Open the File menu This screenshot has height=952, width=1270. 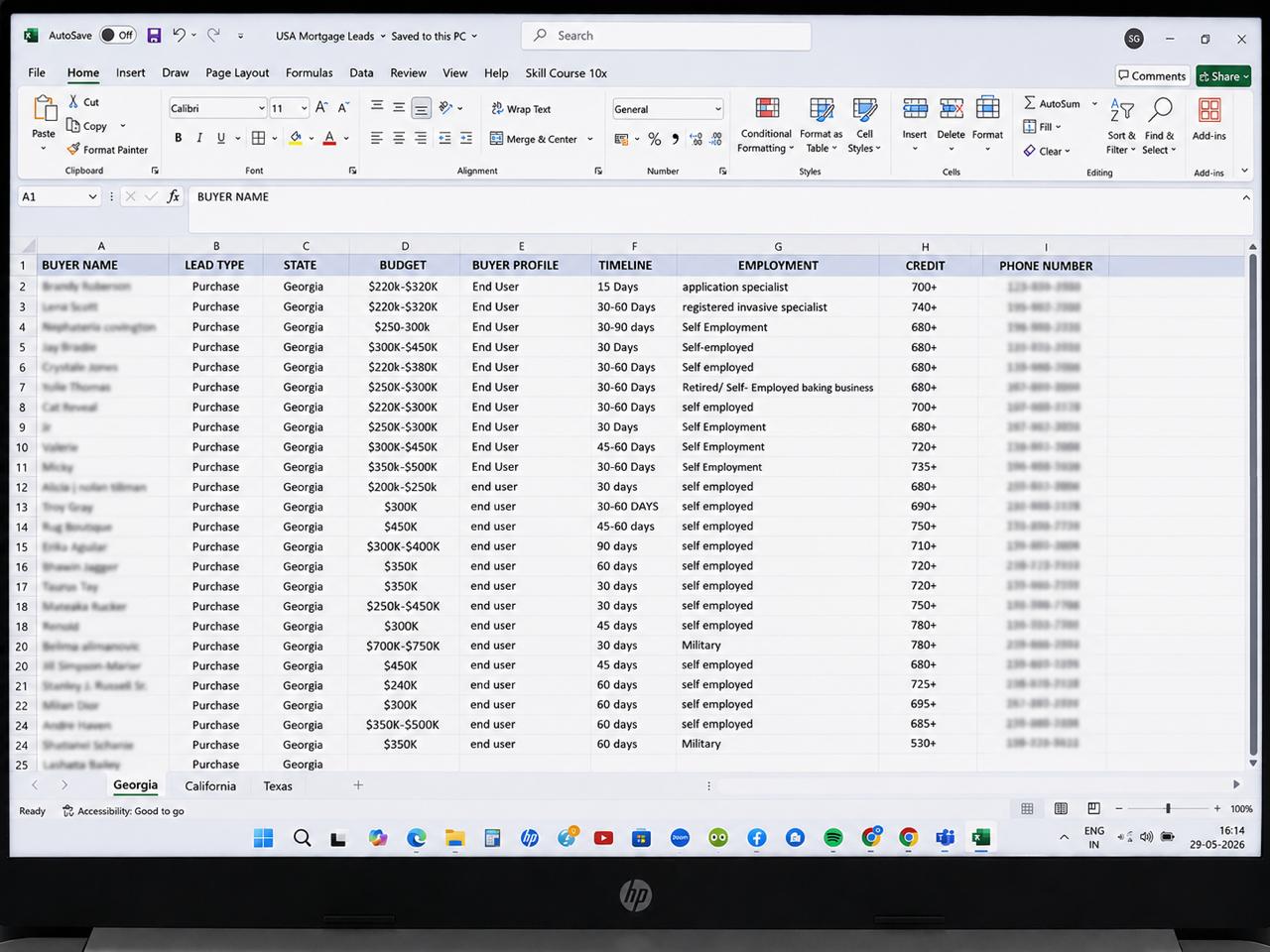pos(37,72)
